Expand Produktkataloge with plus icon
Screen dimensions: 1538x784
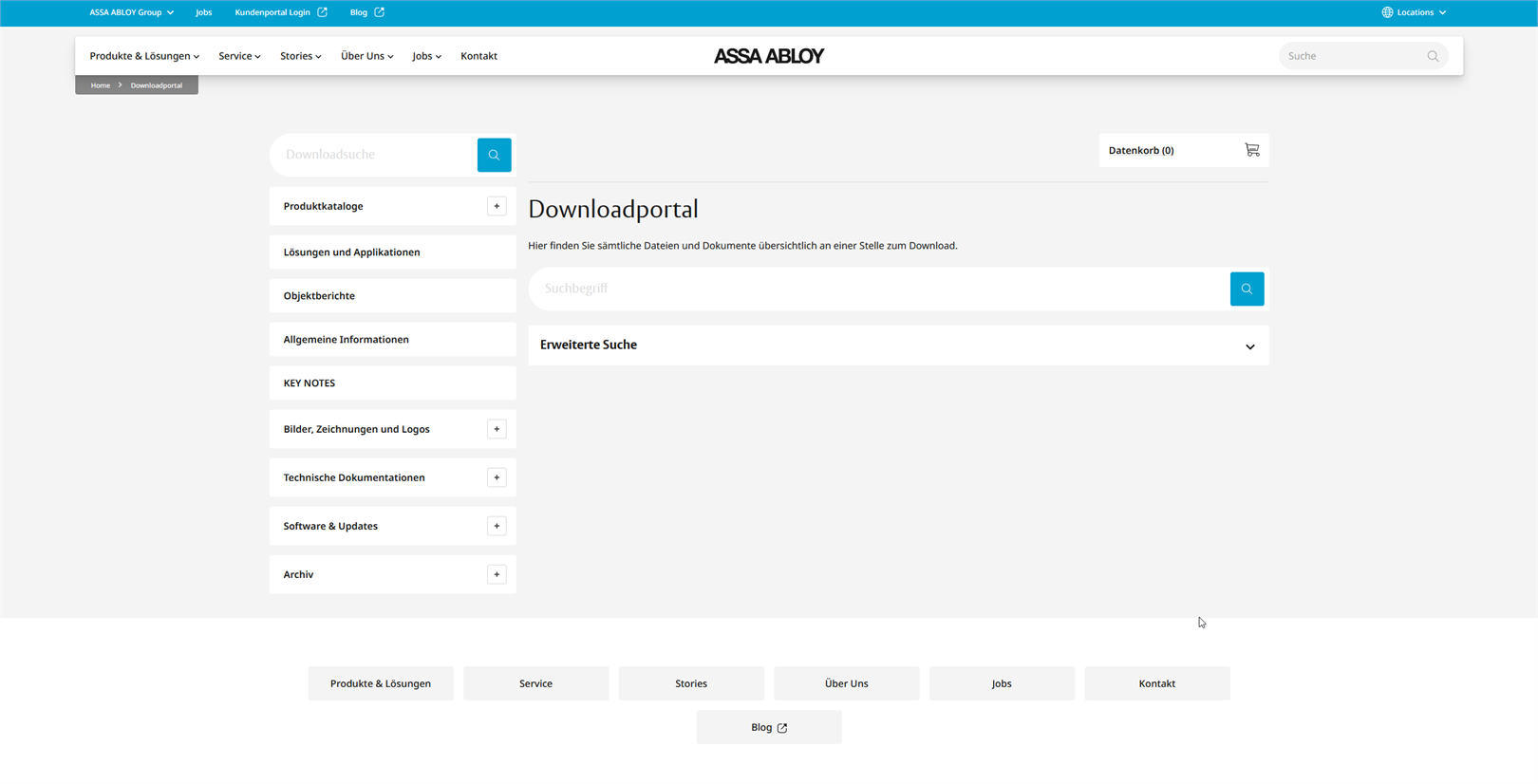[x=497, y=206]
